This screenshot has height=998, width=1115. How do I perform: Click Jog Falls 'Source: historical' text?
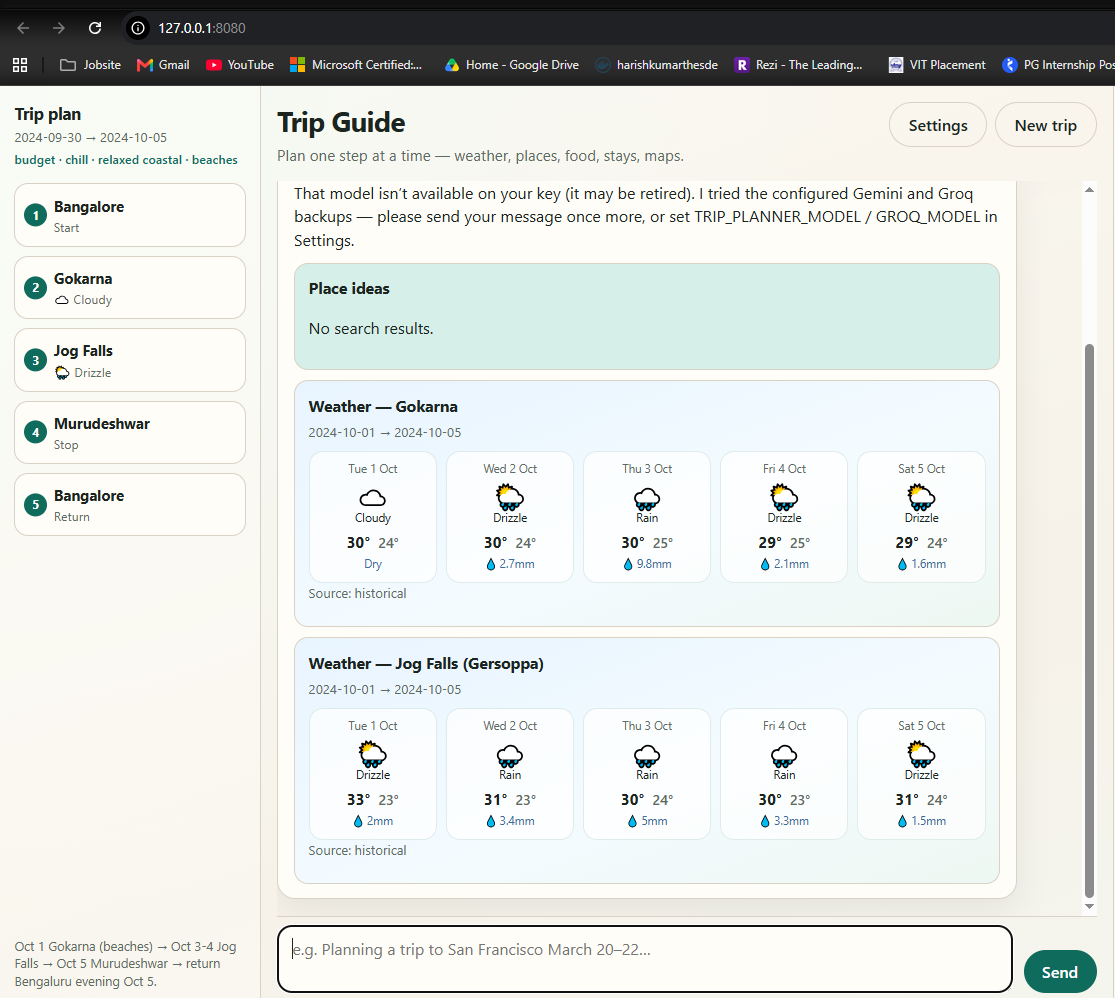point(358,850)
